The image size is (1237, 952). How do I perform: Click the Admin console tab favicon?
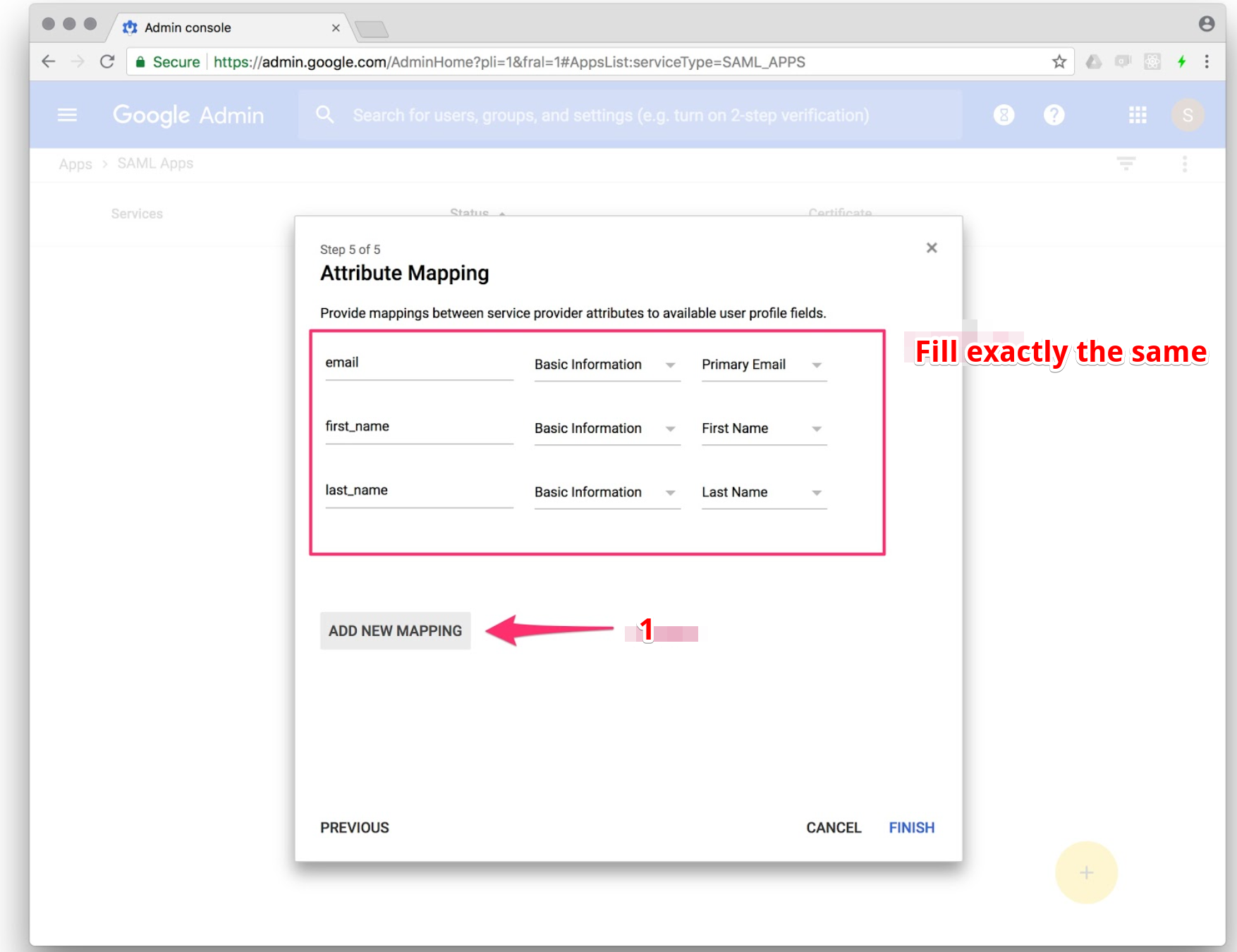pyautogui.click(x=130, y=28)
